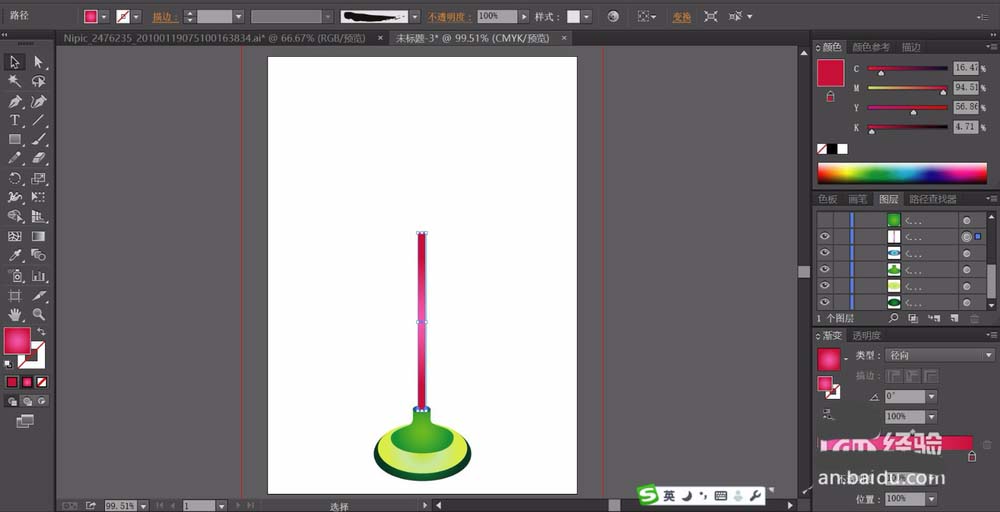Select the Zoom magnifier tool

point(38,314)
